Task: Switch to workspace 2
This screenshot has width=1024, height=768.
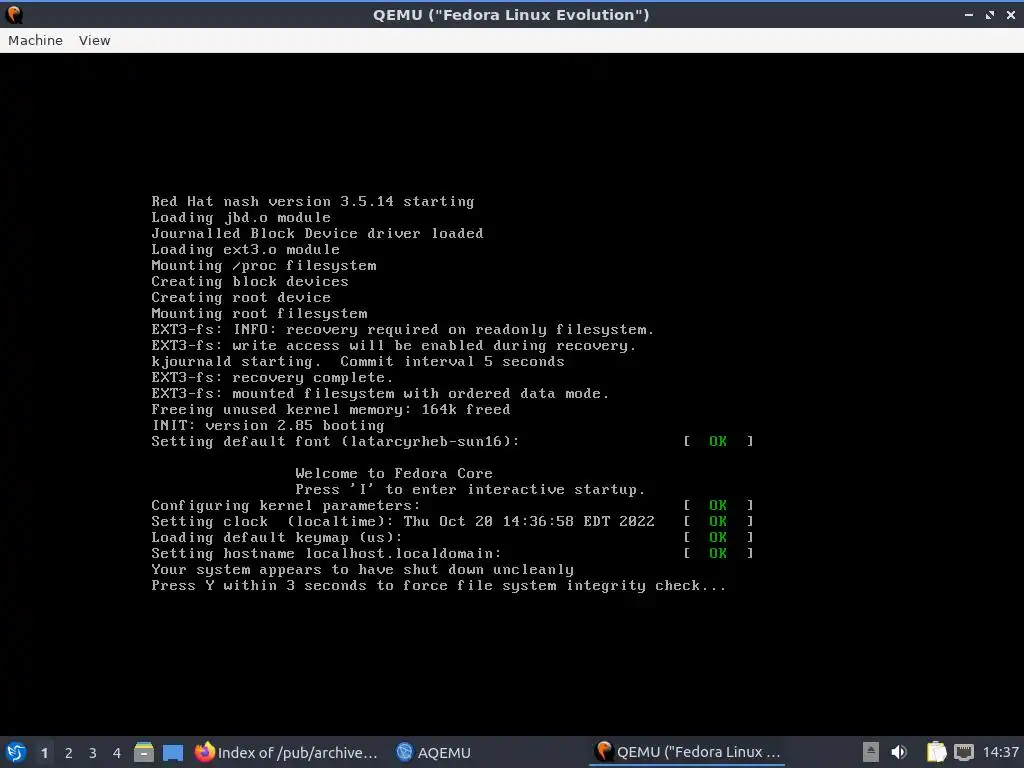Action: [x=69, y=753]
